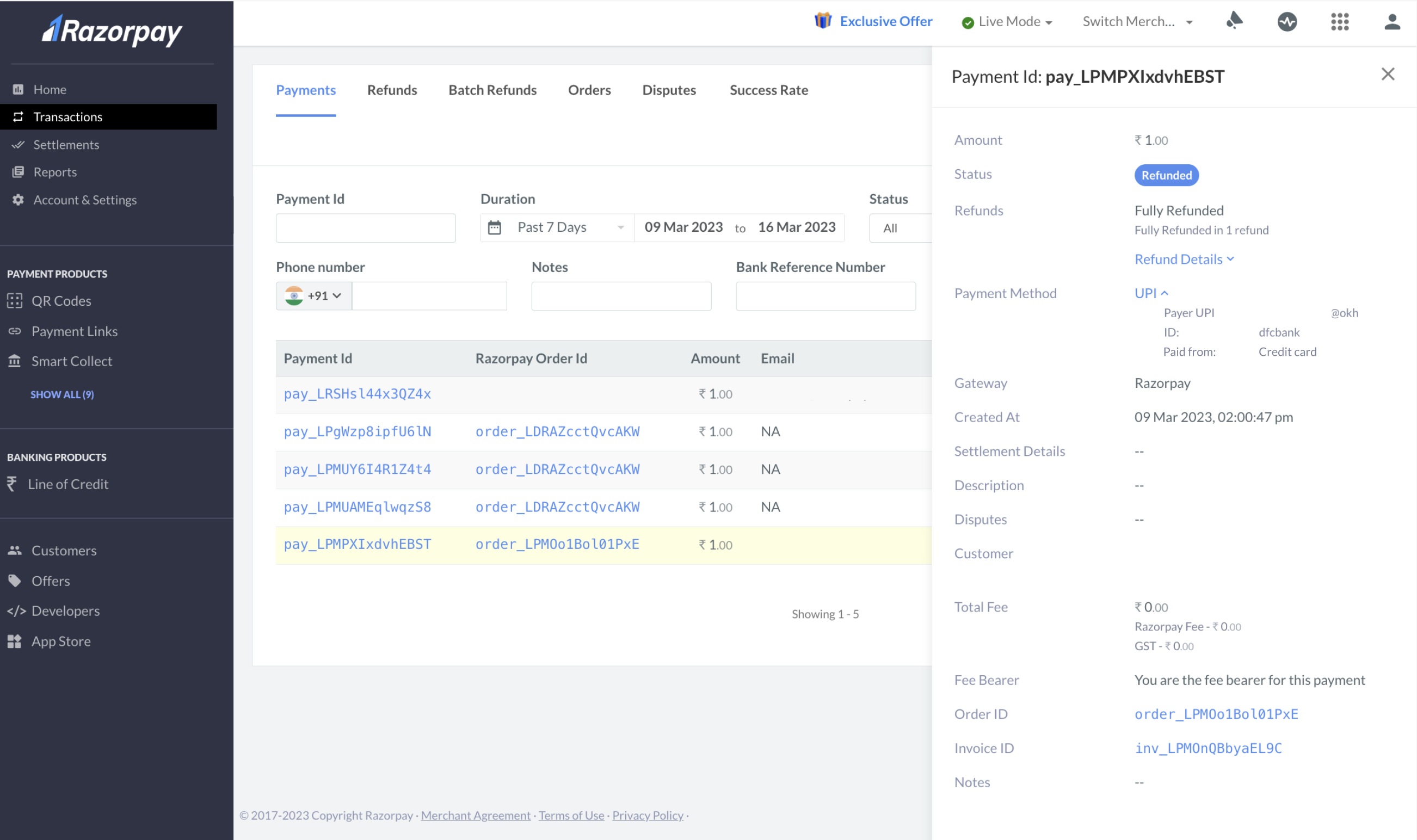Switch to the Orders tab
Screen dimensions: 1417x840
point(589,90)
